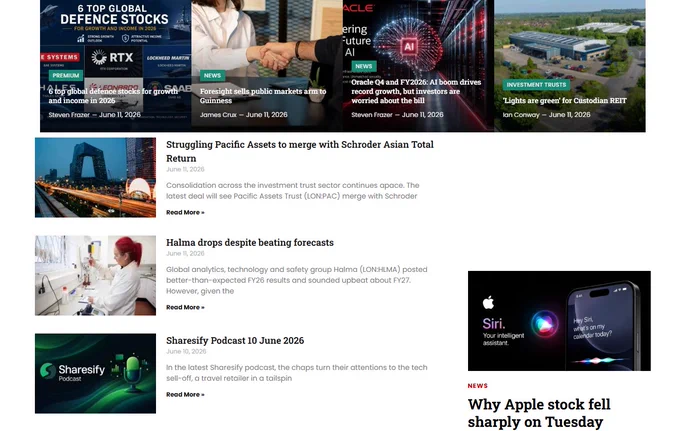The image size is (680, 431).
Task: Open Halma drops despite beating forecasts headline
Action: pos(250,242)
